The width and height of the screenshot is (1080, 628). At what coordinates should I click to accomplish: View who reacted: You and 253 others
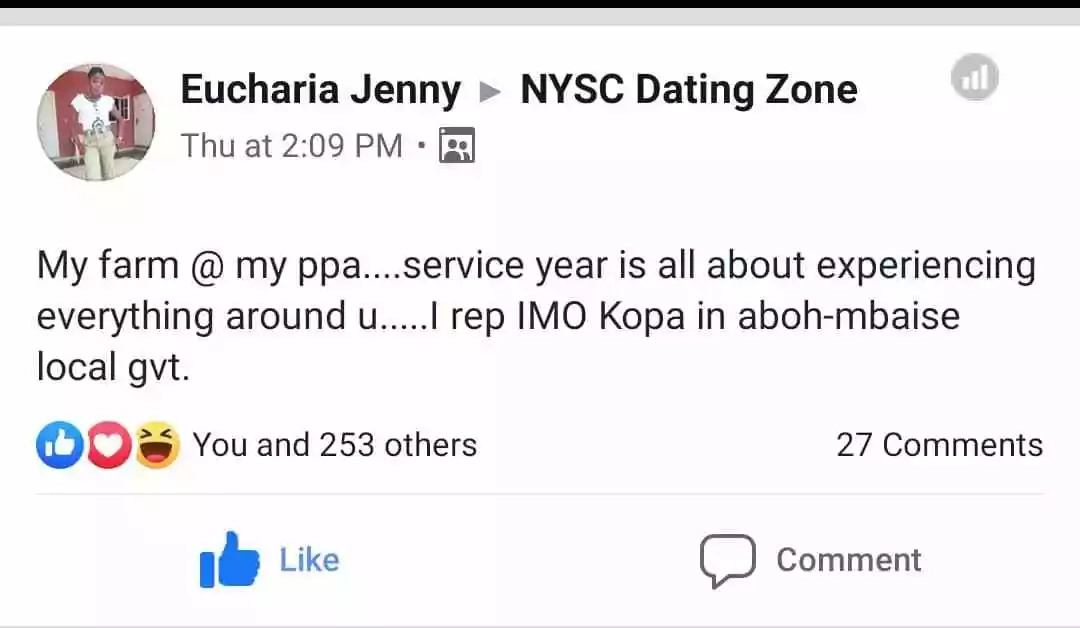(335, 445)
